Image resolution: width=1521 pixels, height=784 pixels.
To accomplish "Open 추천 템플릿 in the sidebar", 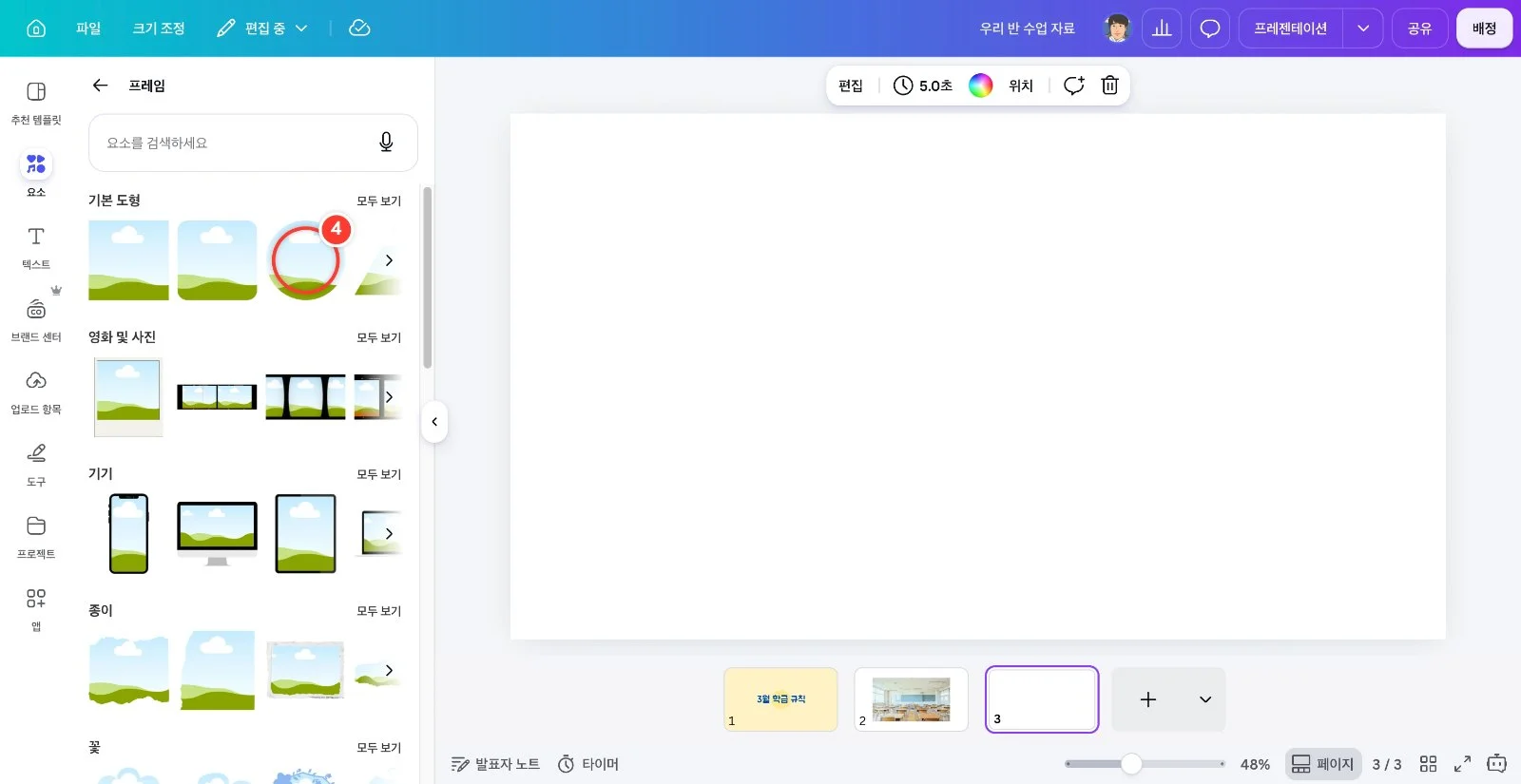I will pos(36,103).
